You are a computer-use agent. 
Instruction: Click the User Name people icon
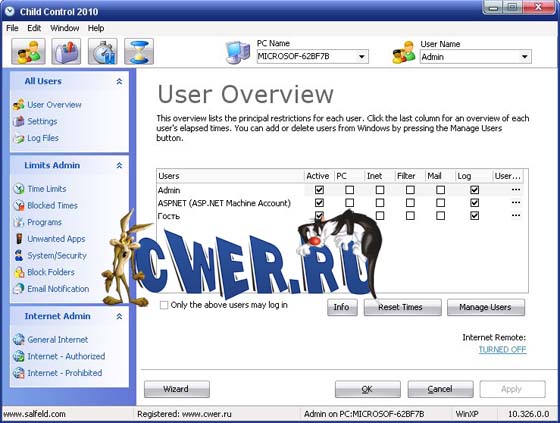pyautogui.click(x=404, y=53)
